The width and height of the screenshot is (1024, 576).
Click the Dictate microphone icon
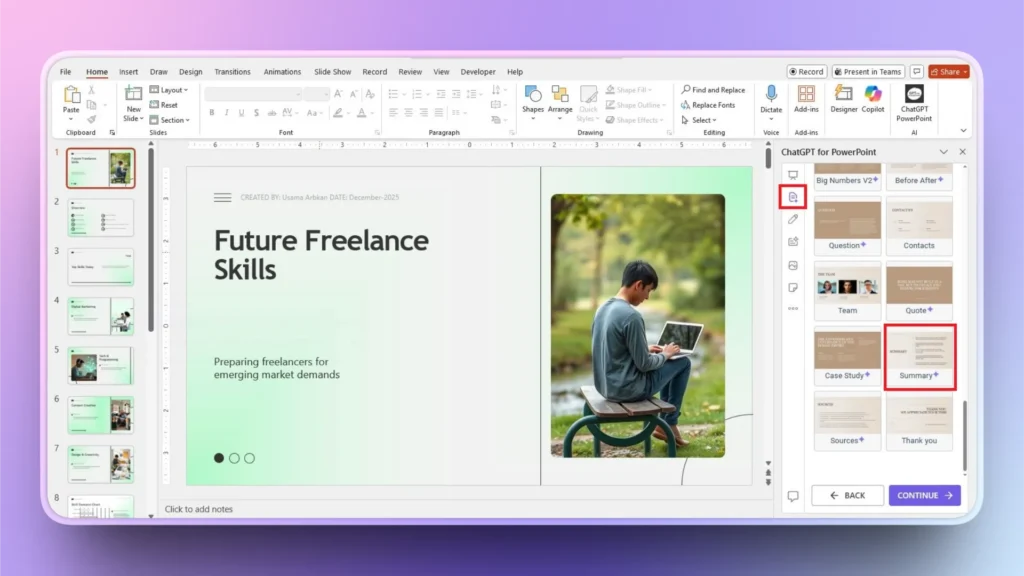pos(770,95)
